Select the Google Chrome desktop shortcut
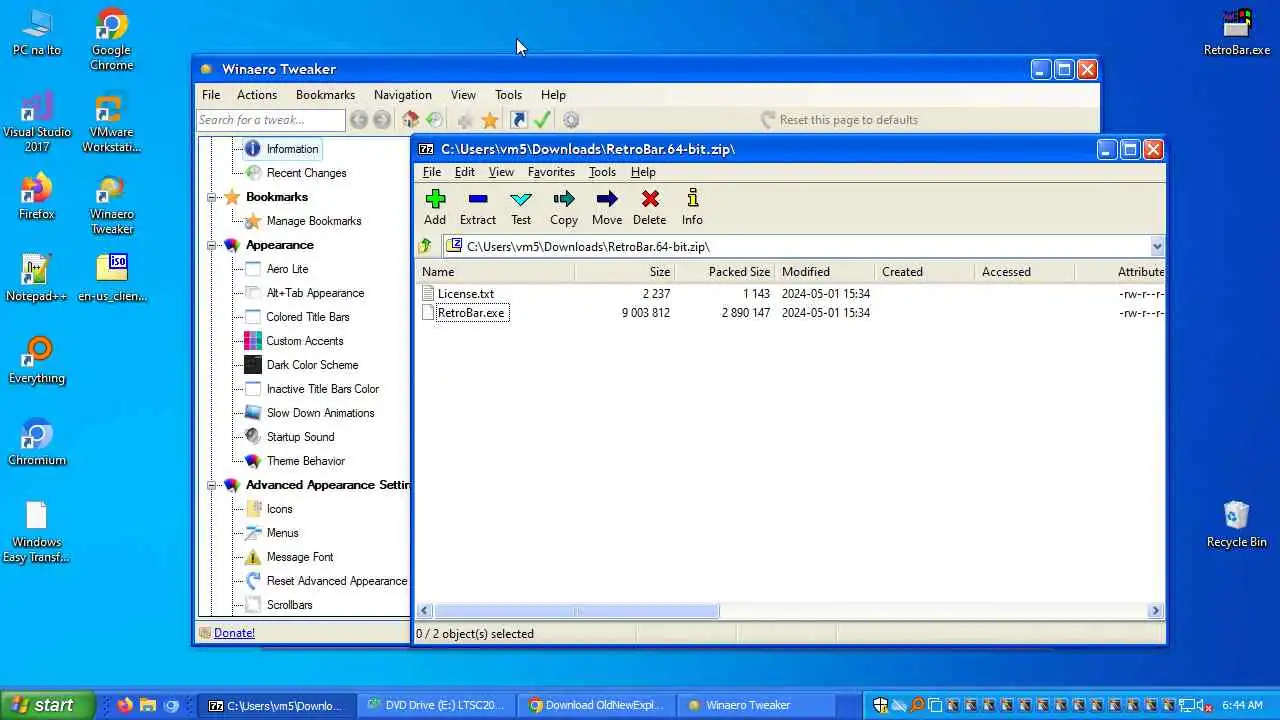This screenshot has width=1280, height=720. click(111, 40)
